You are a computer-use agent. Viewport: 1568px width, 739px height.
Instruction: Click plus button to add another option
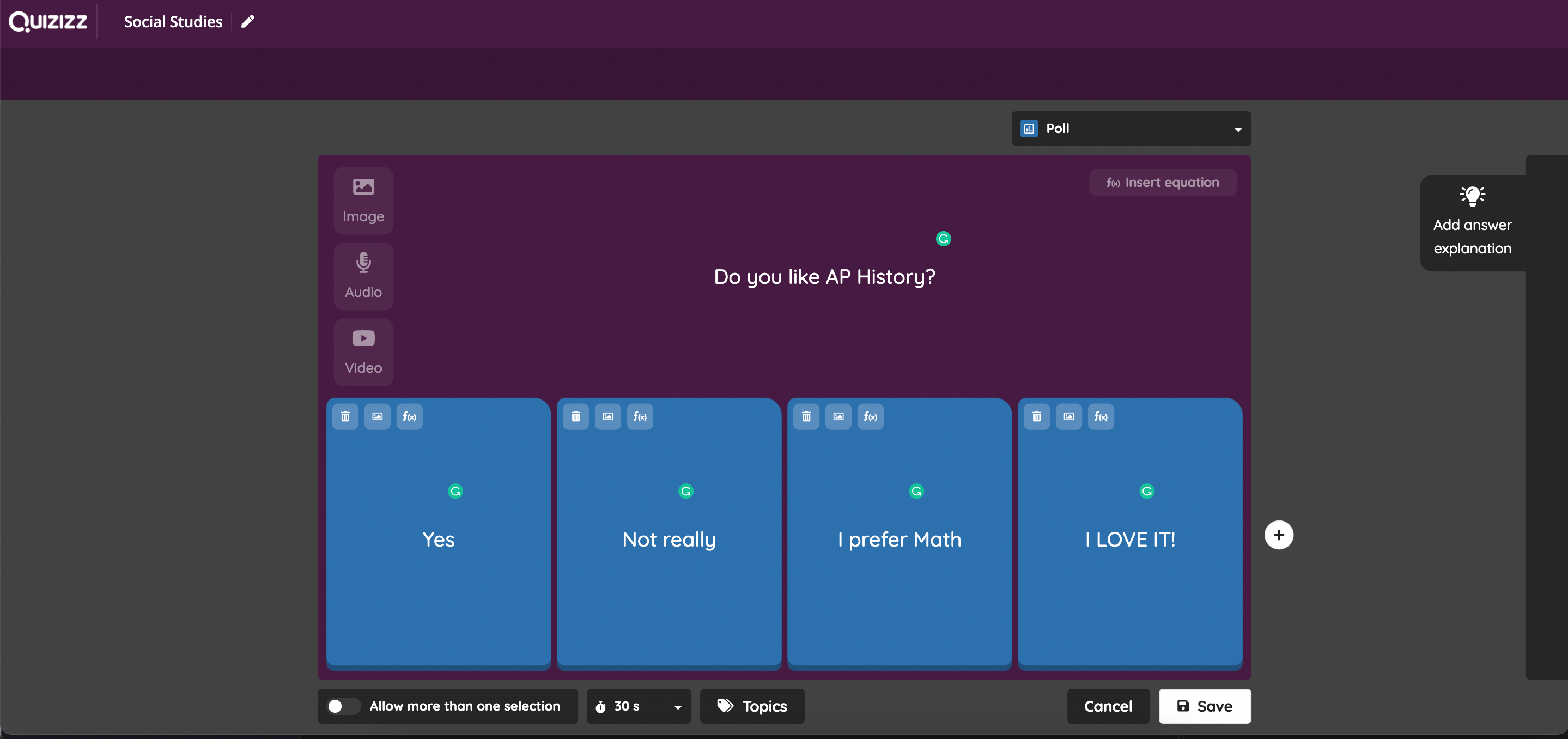click(1278, 535)
